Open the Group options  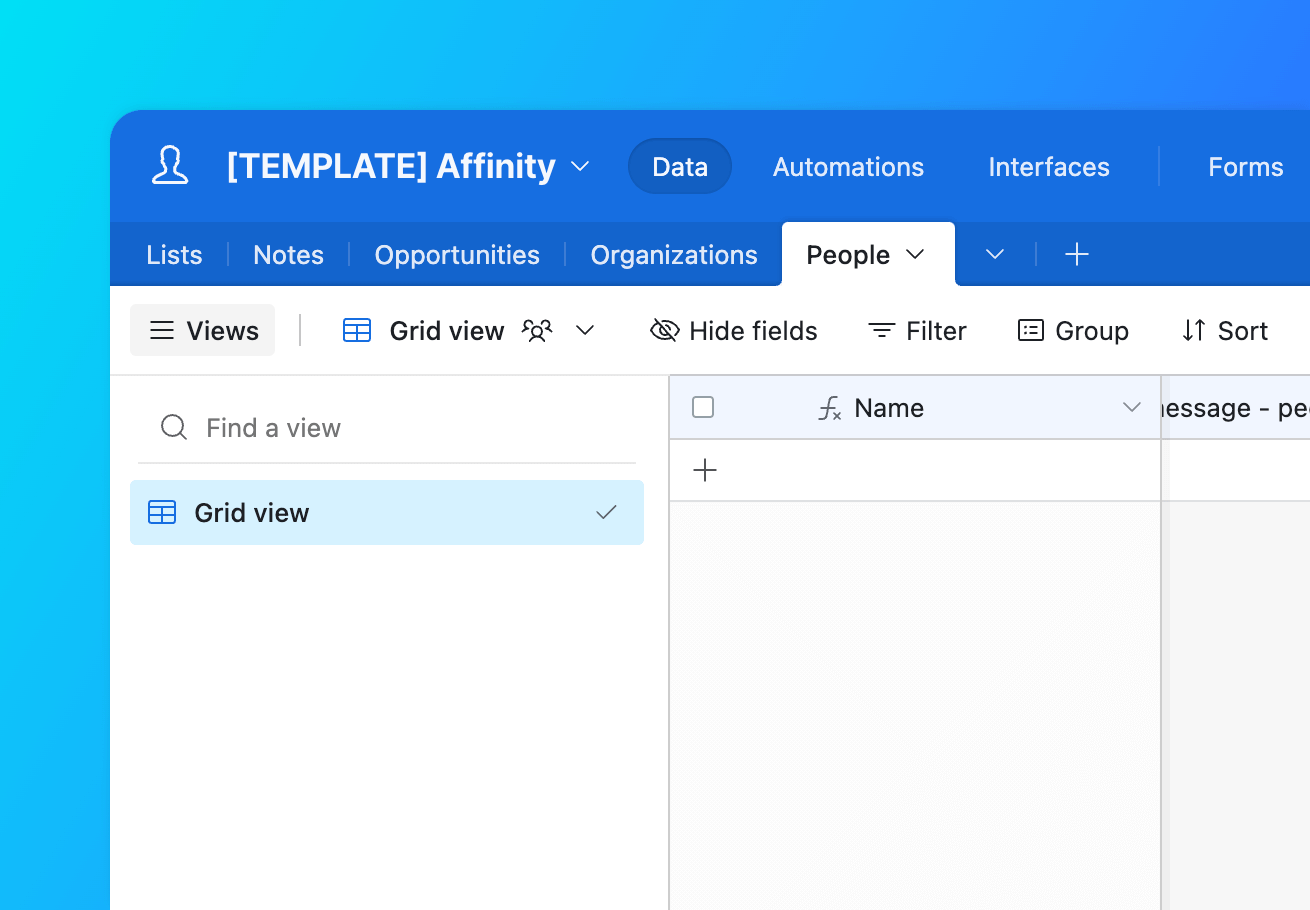click(x=1073, y=331)
